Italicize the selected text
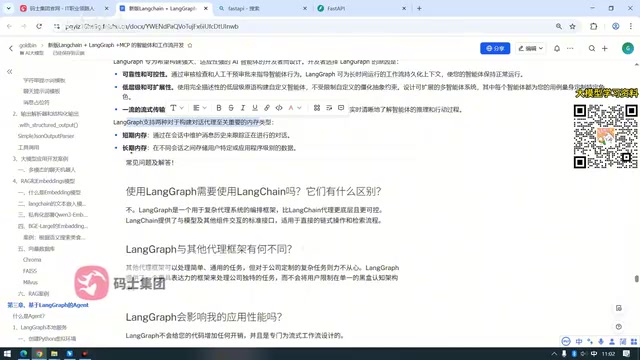640x360 pixels. click(x=243, y=108)
